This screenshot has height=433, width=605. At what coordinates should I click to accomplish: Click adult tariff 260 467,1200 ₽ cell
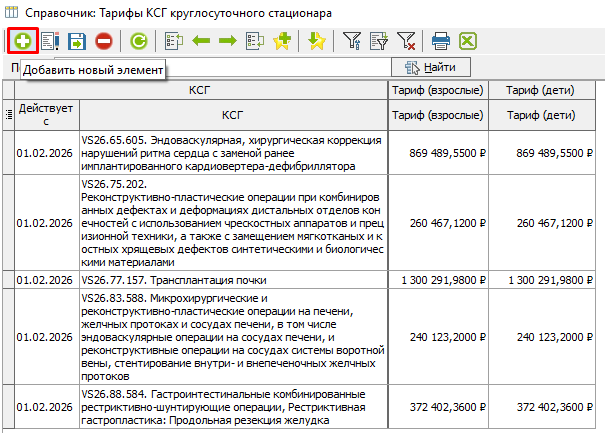click(438, 223)
